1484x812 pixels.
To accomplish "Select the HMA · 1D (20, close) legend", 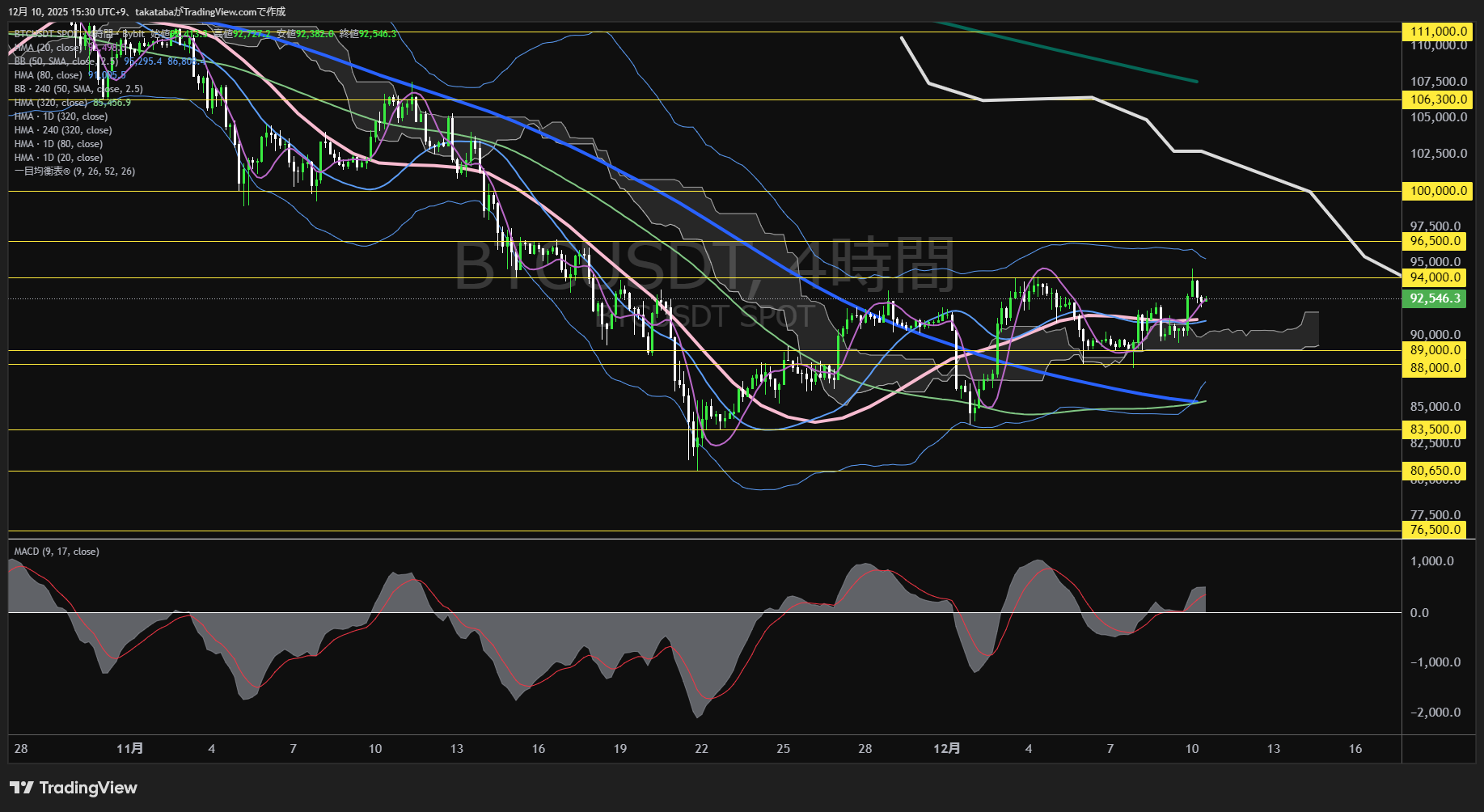I will 58,158.
